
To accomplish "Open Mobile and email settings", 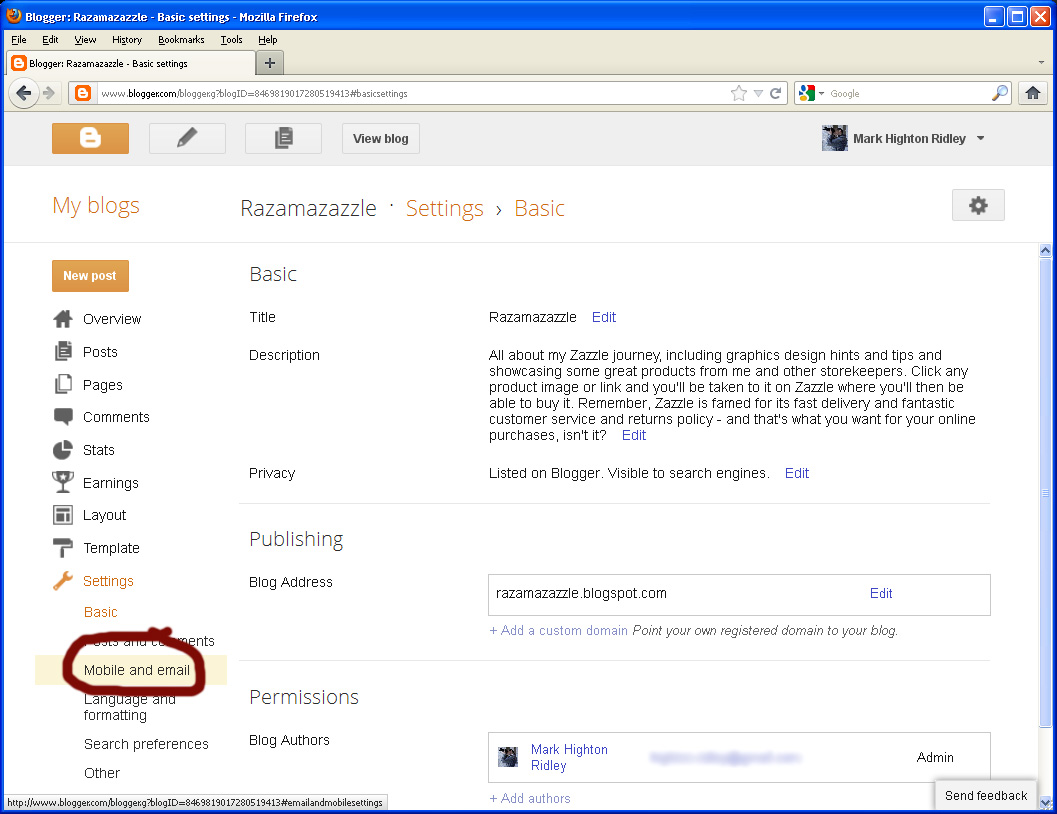I will 137,670.
